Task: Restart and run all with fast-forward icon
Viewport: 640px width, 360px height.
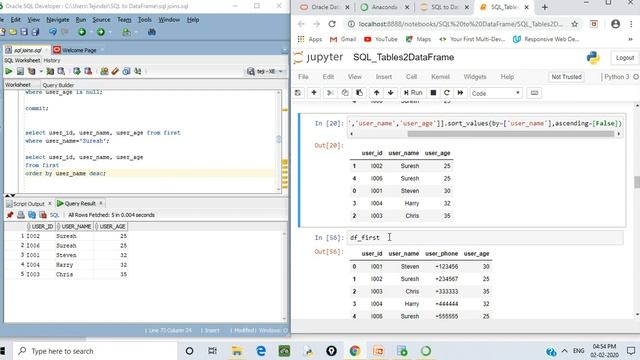Action: coord(460,93)
